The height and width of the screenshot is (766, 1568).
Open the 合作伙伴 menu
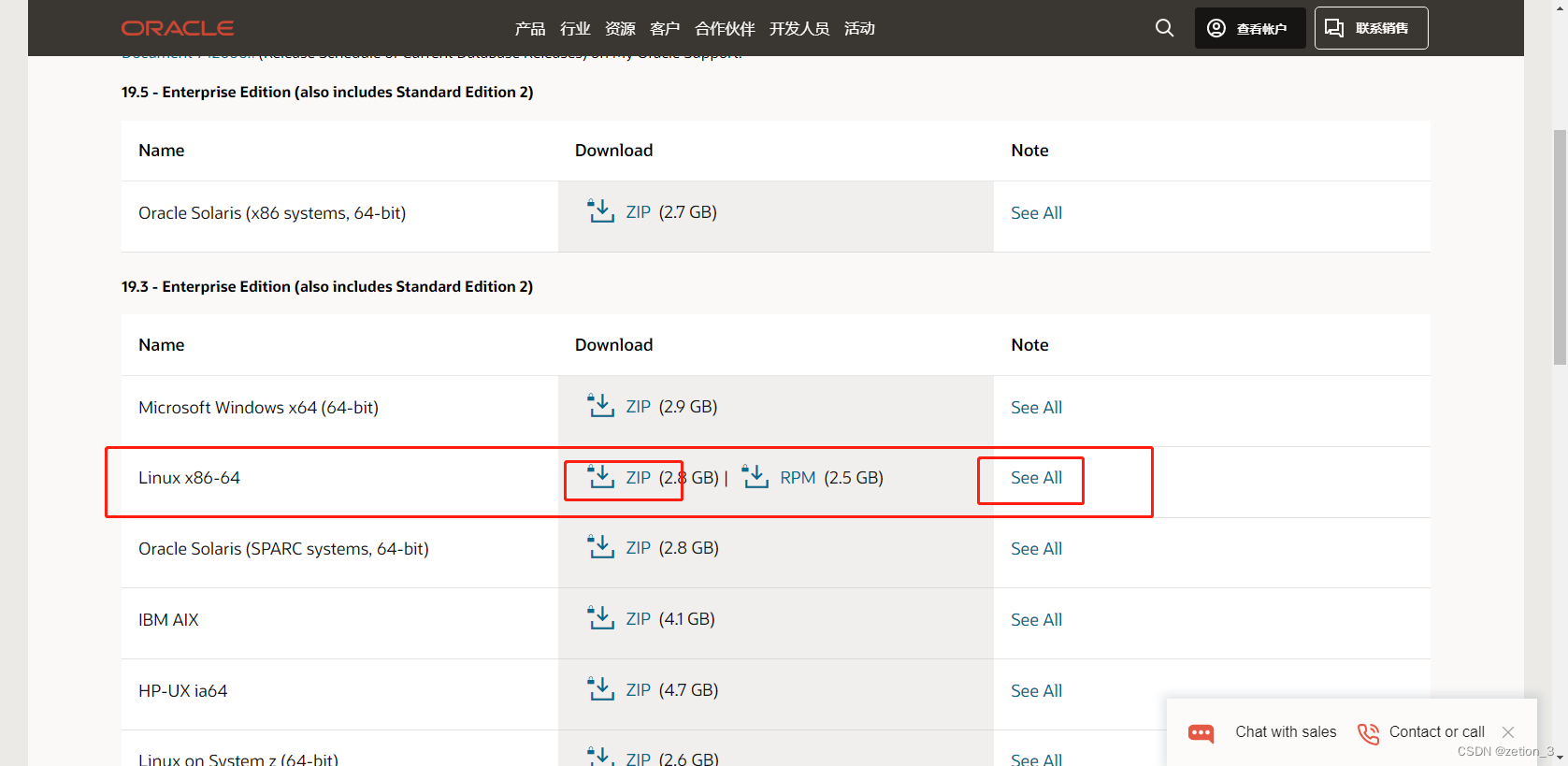tap(725, 29)
